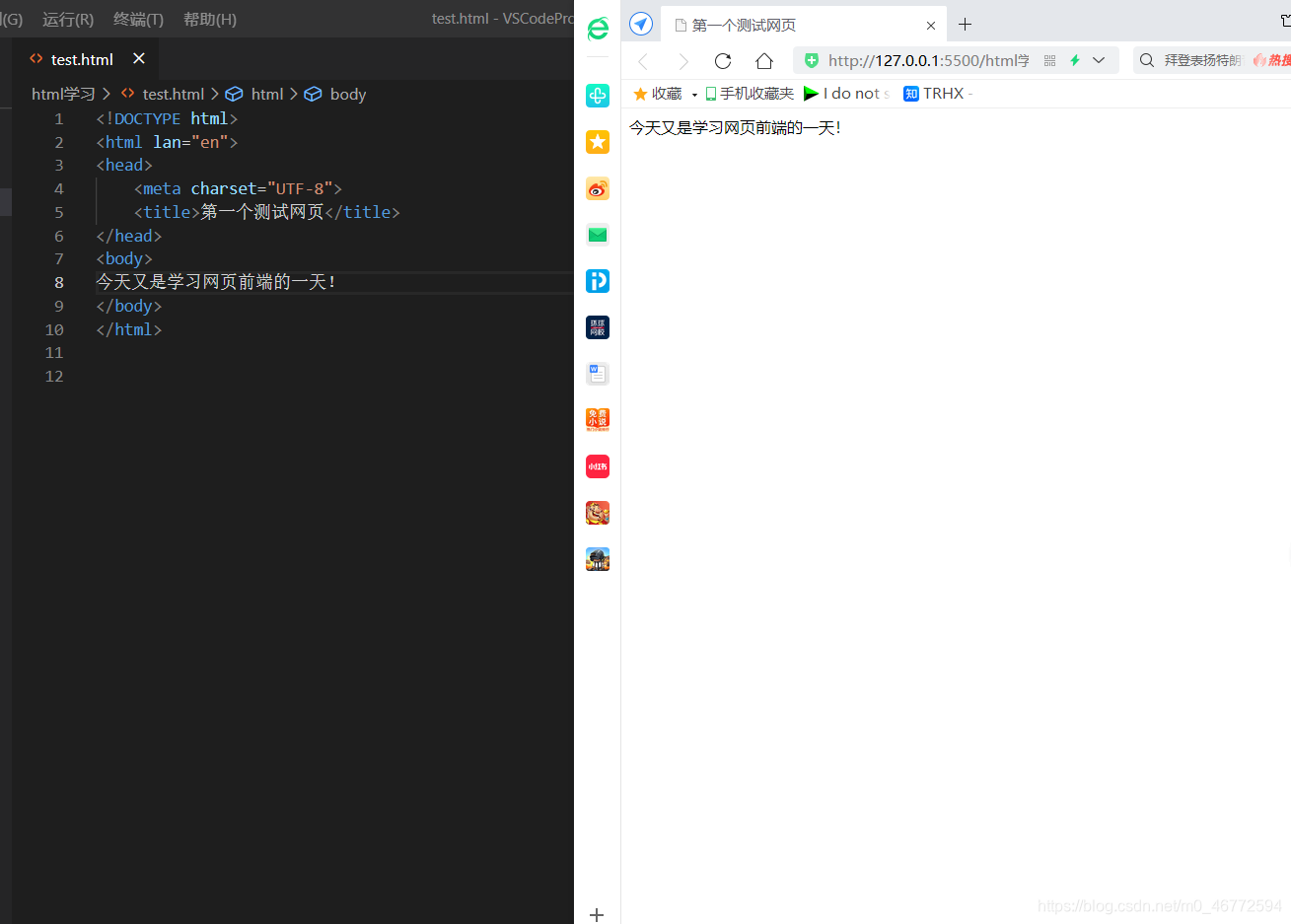Open 免费小说 from the sidebar
Image resolution: width=1291 pixels, height=924 pixels.
597,419
